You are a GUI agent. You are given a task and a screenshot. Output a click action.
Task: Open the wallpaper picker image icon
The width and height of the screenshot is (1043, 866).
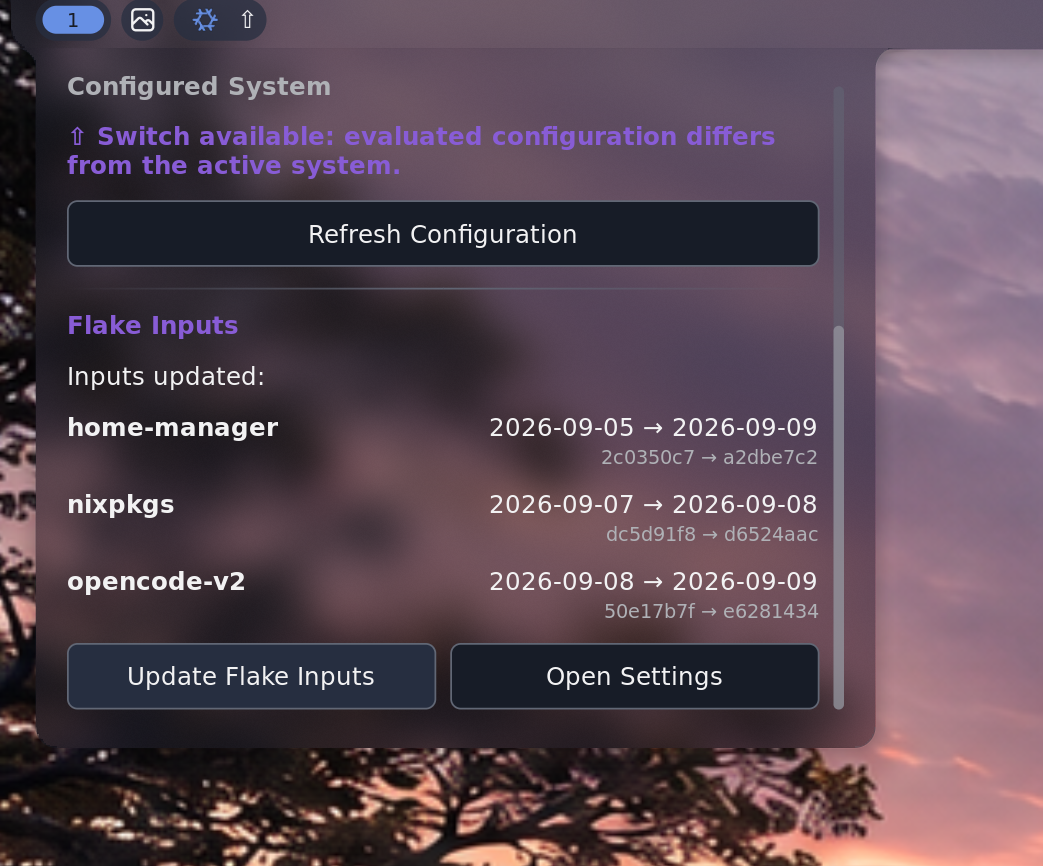click(x=142, y=20)
